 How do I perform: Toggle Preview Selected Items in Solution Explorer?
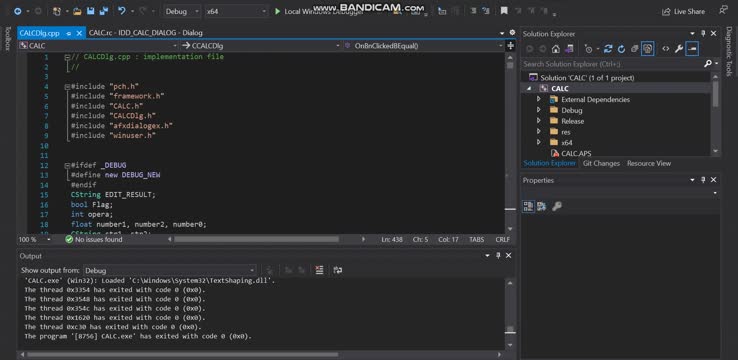coord(692,48)
